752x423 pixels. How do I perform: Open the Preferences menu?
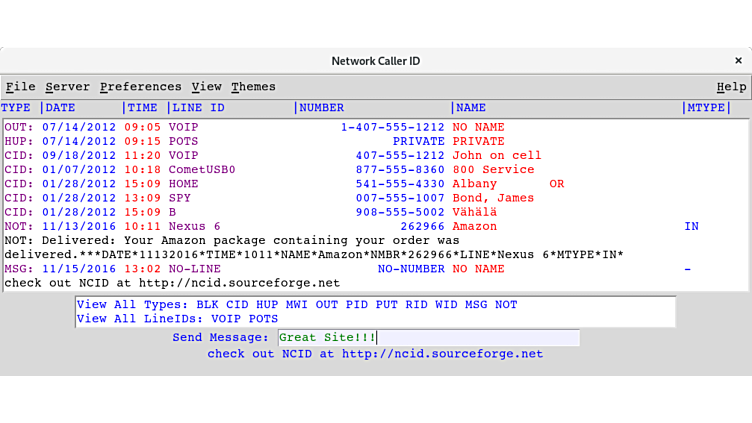coord(140,87)
